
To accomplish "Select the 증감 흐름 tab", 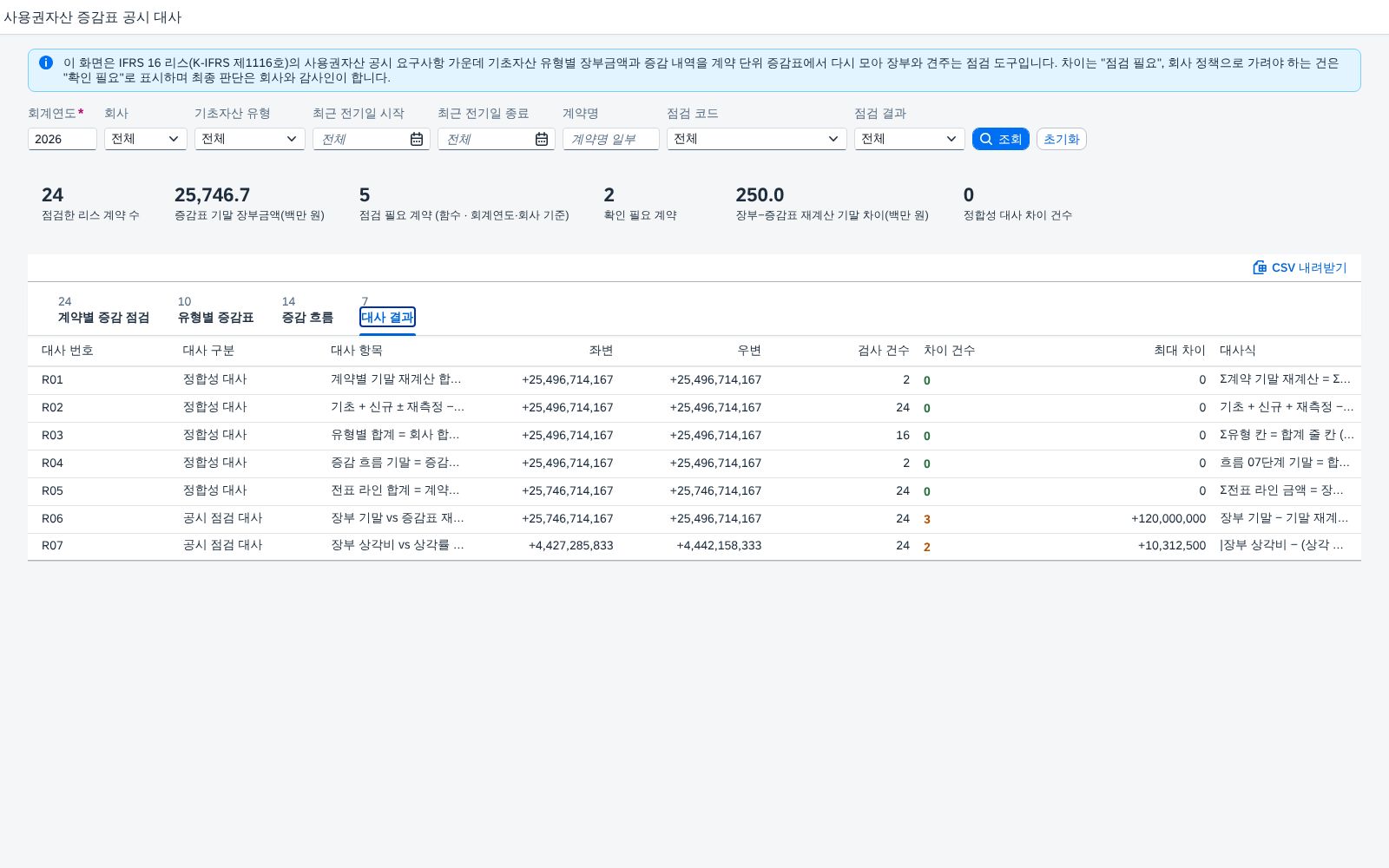I will 307,317.
